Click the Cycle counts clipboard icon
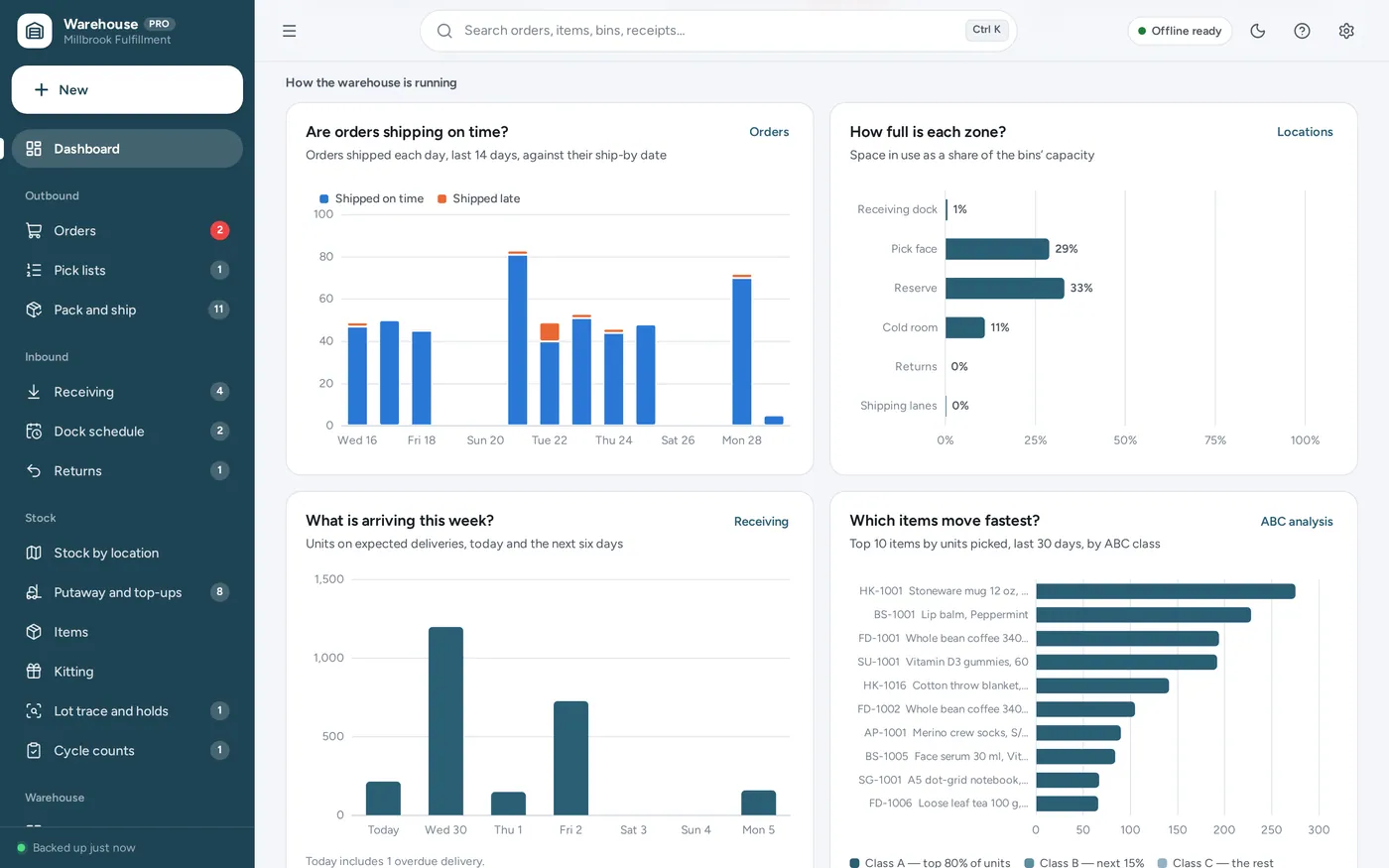The image size is (1389, 868). [34, 751]
